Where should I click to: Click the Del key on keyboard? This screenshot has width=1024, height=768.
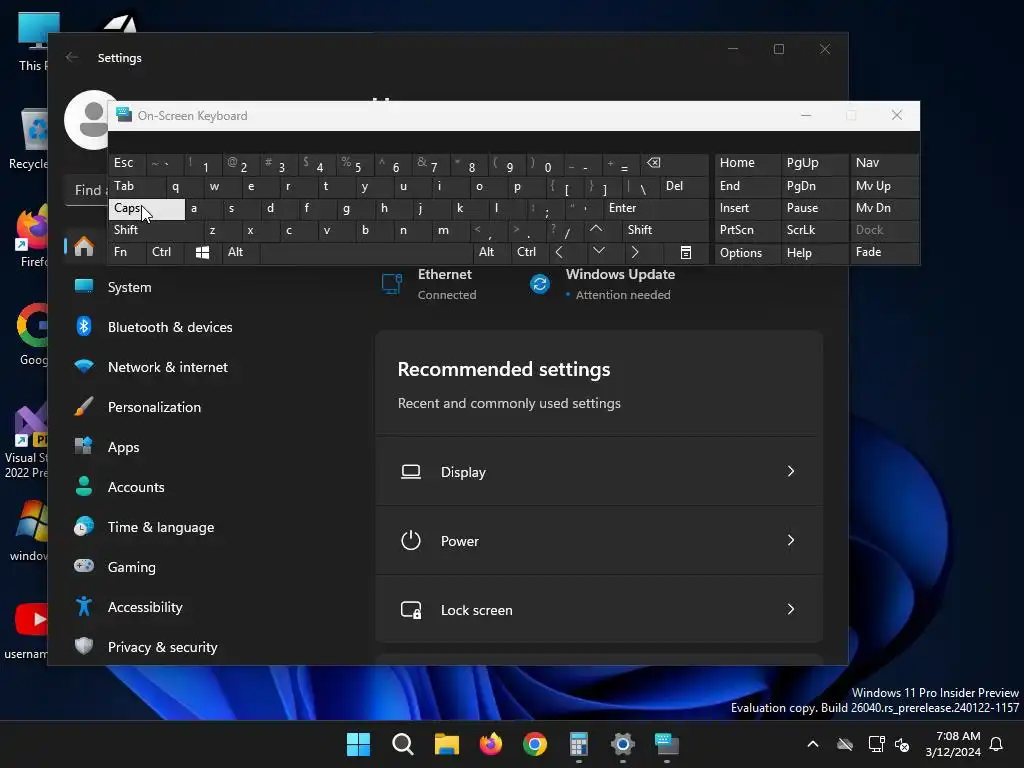[684, 187]
